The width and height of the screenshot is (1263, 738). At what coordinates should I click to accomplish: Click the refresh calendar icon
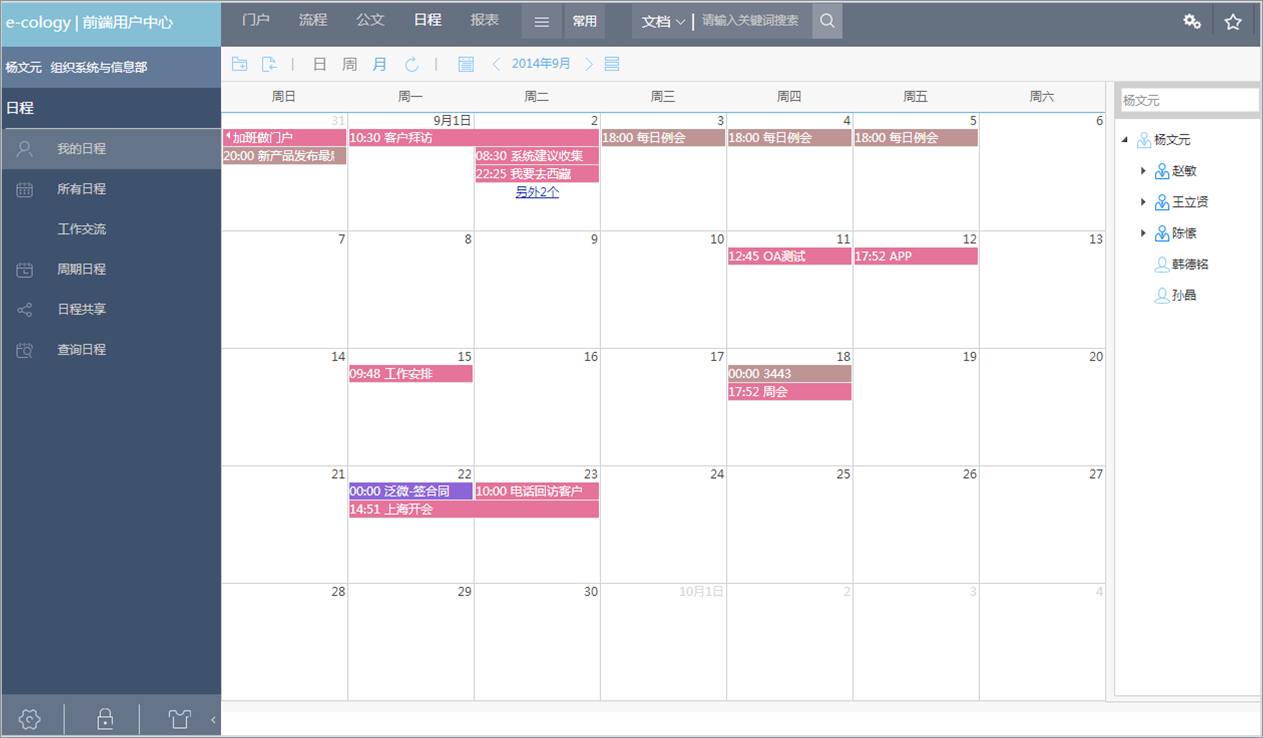[411, 64]
